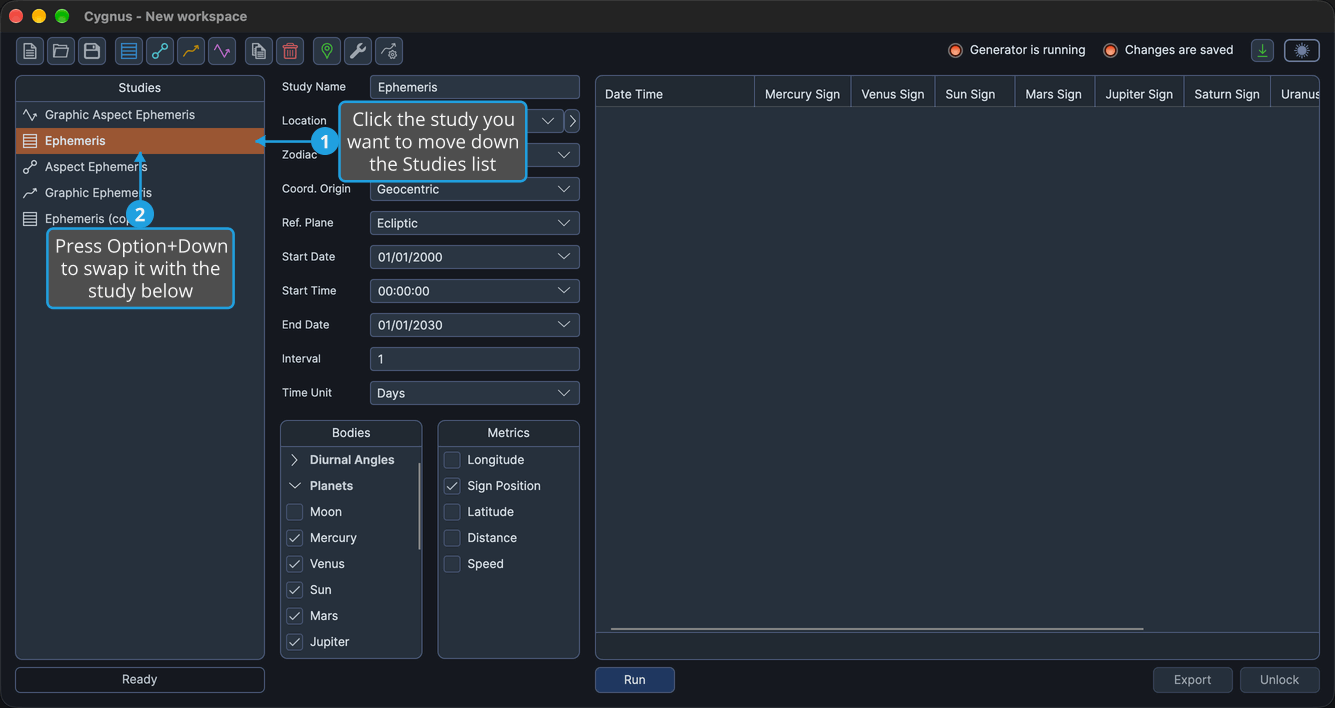1335x708 pixels.
Task: Add a Graphic Ephemeris study (orange arrow icon)
Action: click(191, 51)
